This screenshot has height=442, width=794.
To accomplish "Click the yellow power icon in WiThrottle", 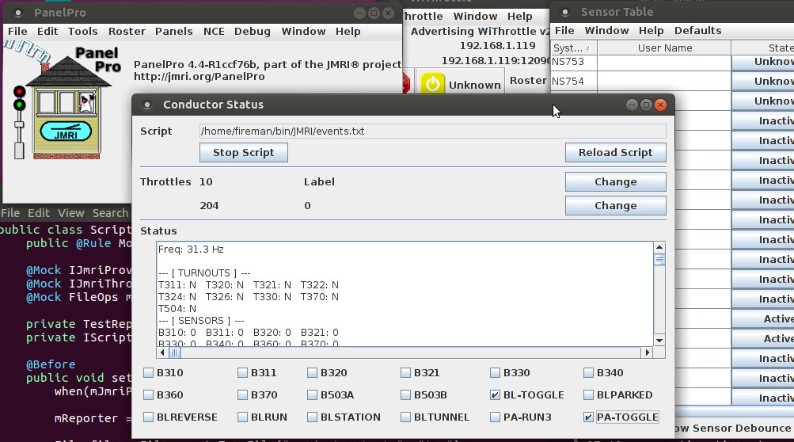I will (432, 85).
